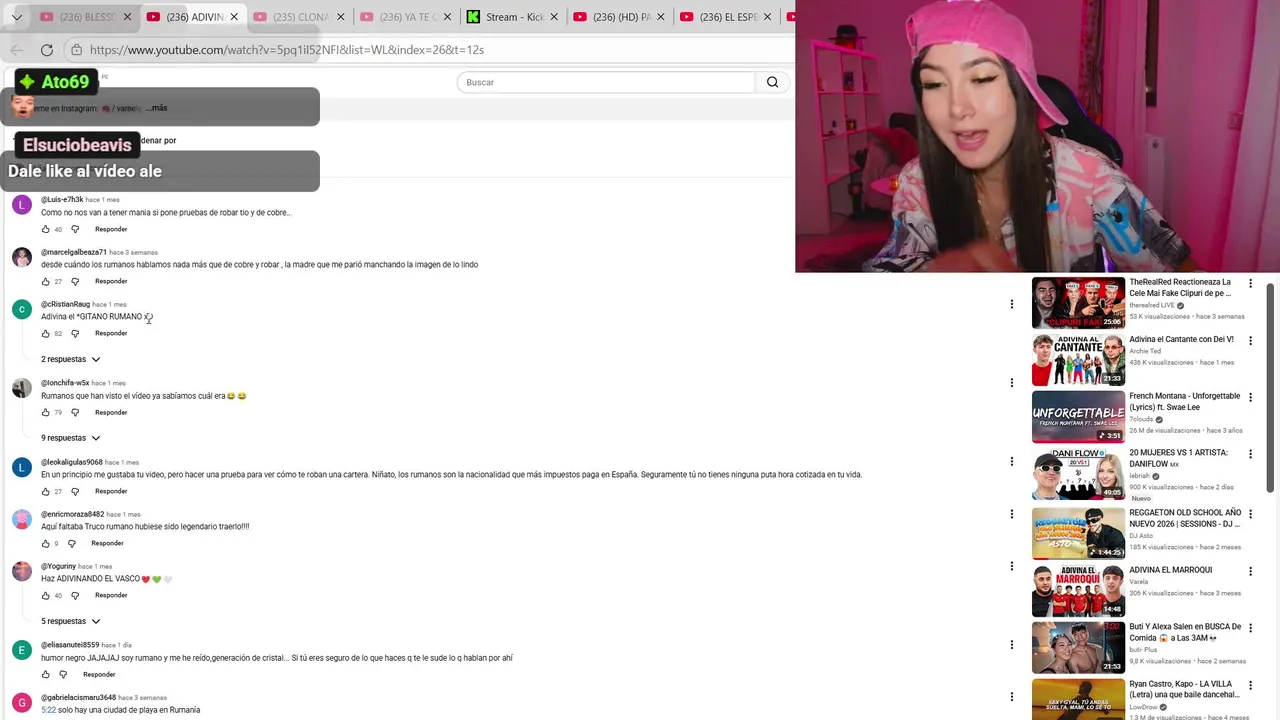Open ADIVINA EL MARROQUI video thumbnail
Viewport: 1280px width, 720px height.
(1078, 591)
